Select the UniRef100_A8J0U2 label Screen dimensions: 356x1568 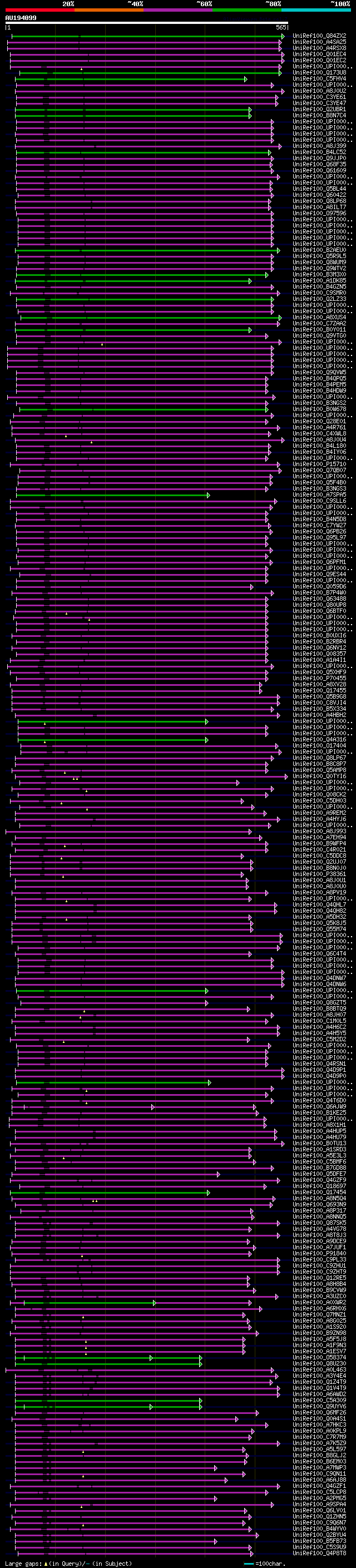pyautogui.click(x=319, y=91)
